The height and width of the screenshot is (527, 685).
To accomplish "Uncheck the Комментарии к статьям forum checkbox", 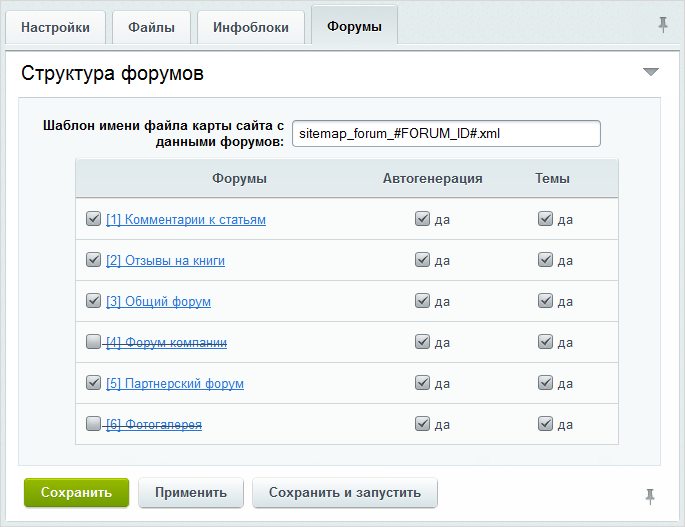I will (93, 219).
